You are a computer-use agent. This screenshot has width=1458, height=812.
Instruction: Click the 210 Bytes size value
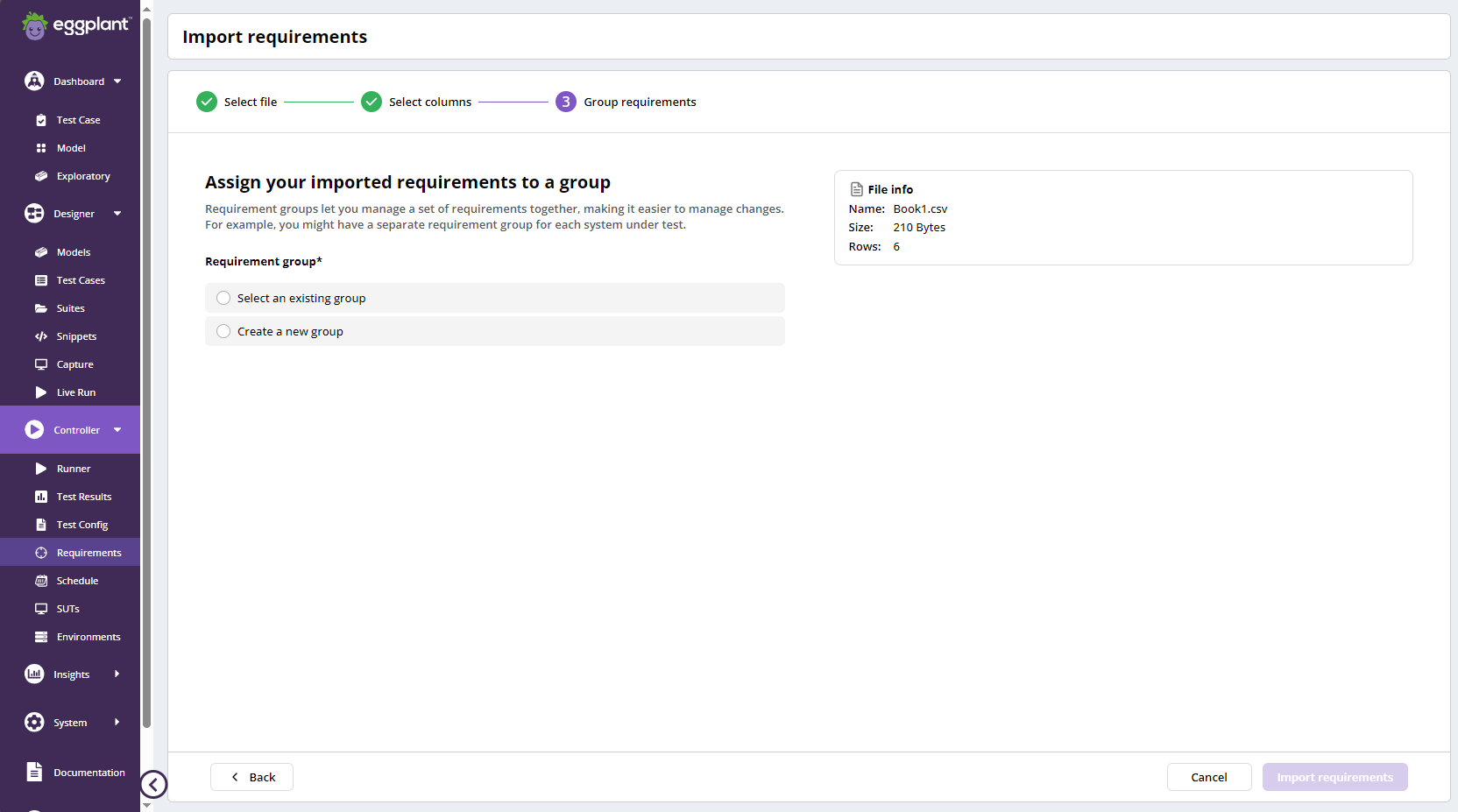(x=919, y=227)
